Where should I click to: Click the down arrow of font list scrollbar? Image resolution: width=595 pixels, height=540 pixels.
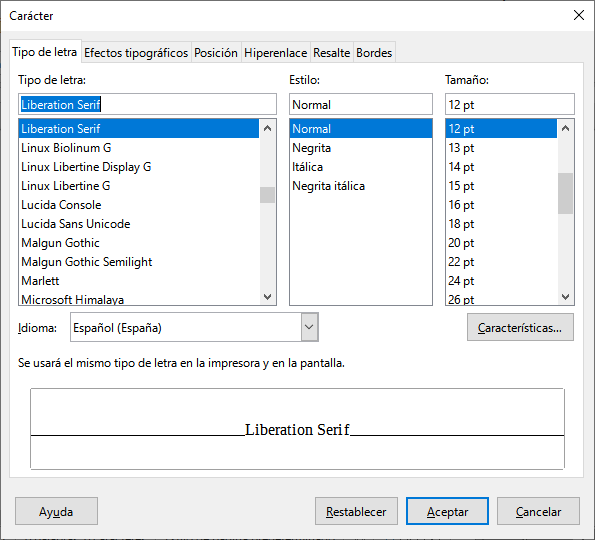[x=268, y=296]
